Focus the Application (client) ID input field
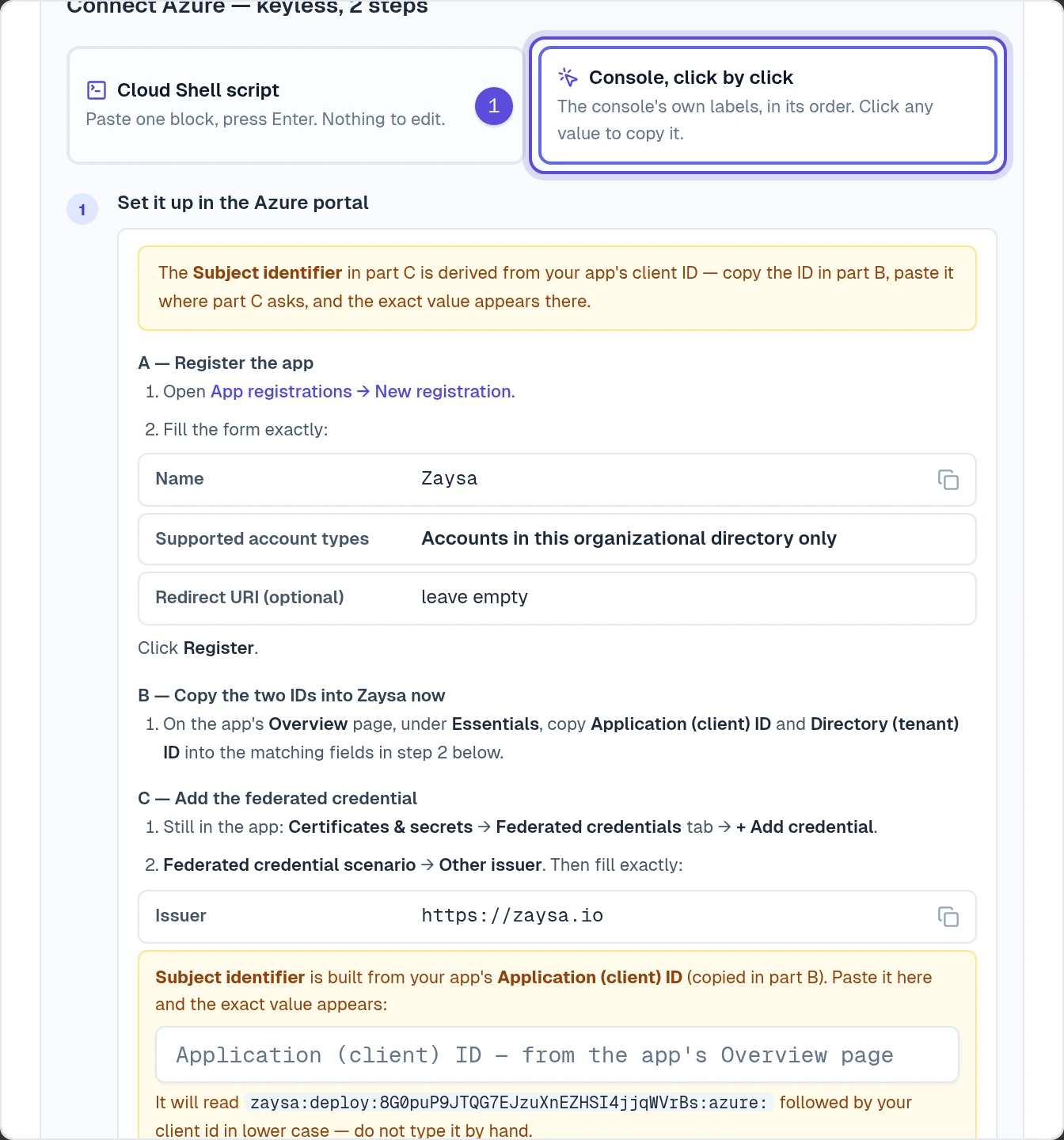 pyautogui.click(x=557, y=1054)
